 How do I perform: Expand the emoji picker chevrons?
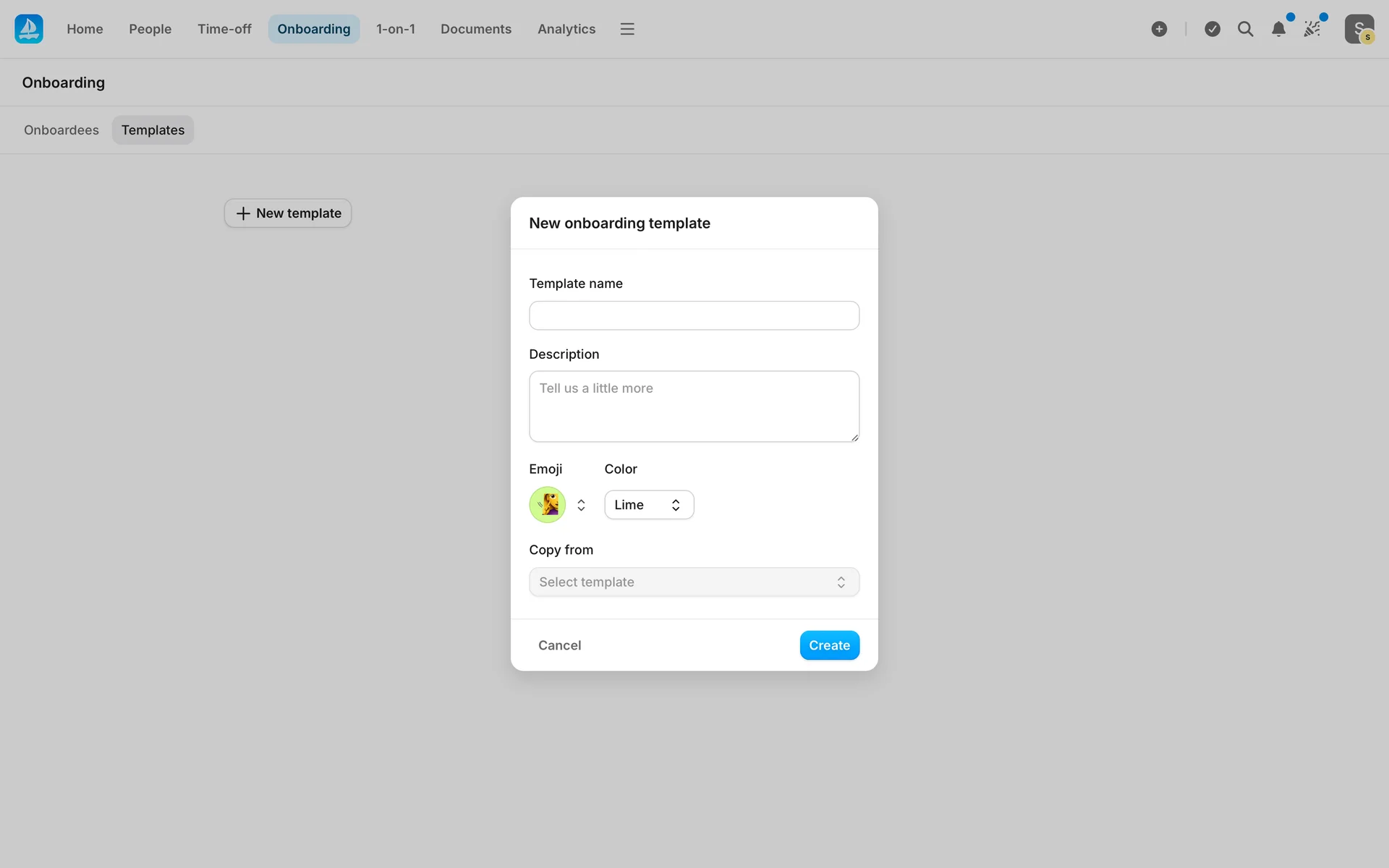[x=581, y=505]
